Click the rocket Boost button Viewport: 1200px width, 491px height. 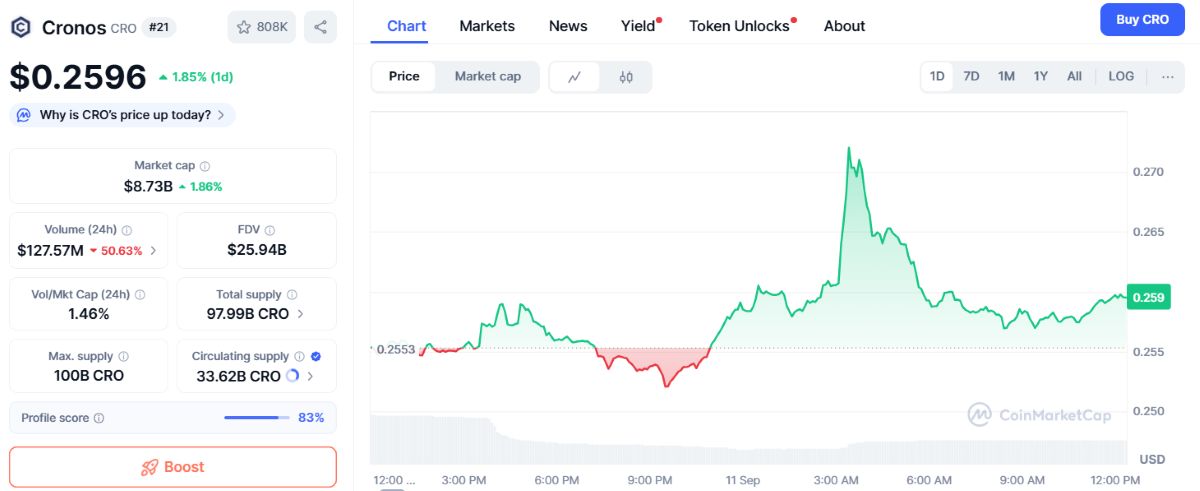pyautogui.click(x=173, y=467)
